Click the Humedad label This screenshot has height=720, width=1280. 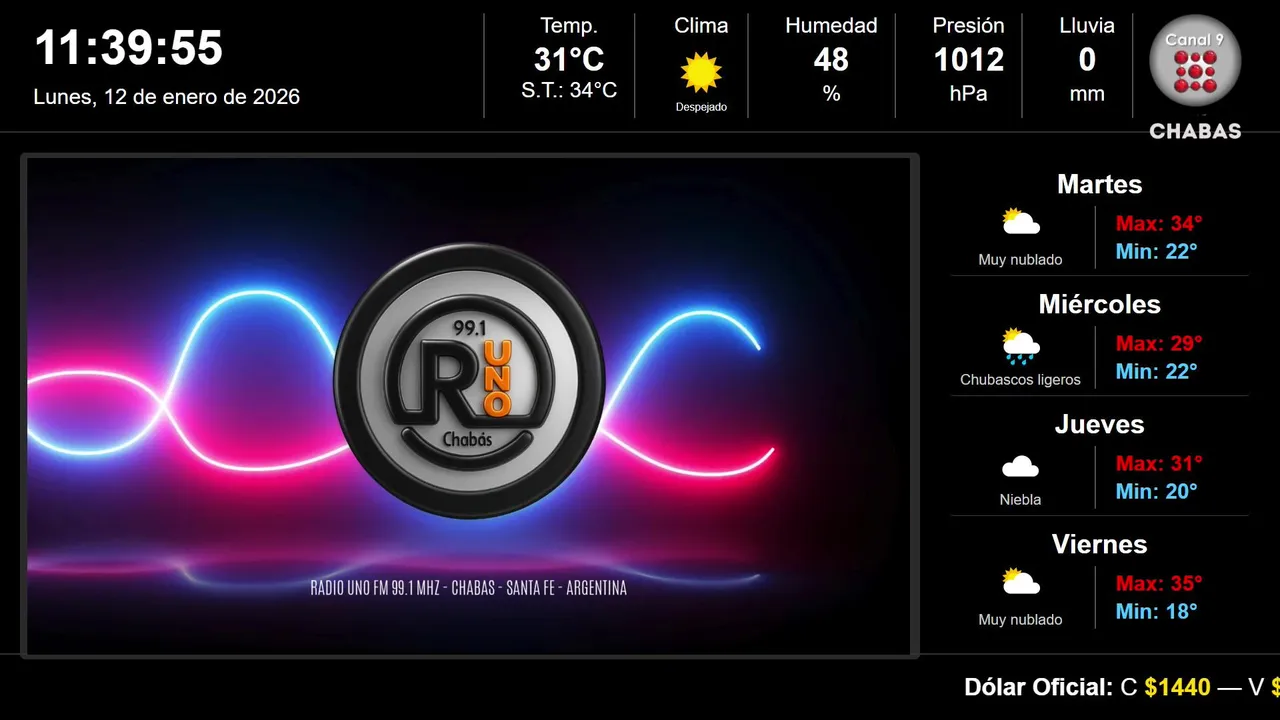tap(831, 26)
